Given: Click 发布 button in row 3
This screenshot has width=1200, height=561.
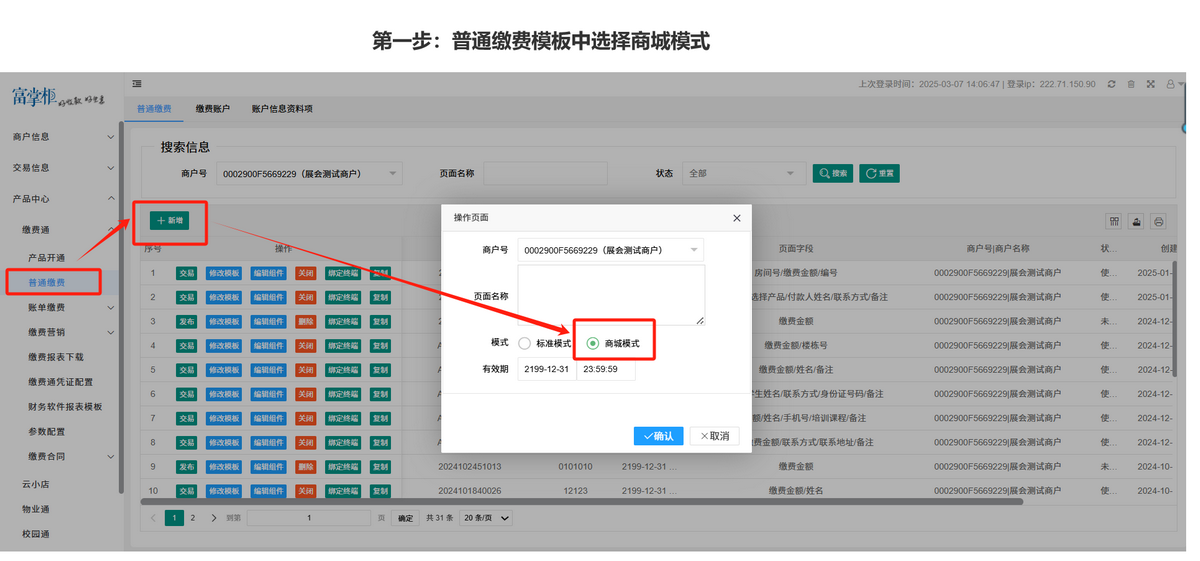Looking at the screenshot, I should click(186, 322).
